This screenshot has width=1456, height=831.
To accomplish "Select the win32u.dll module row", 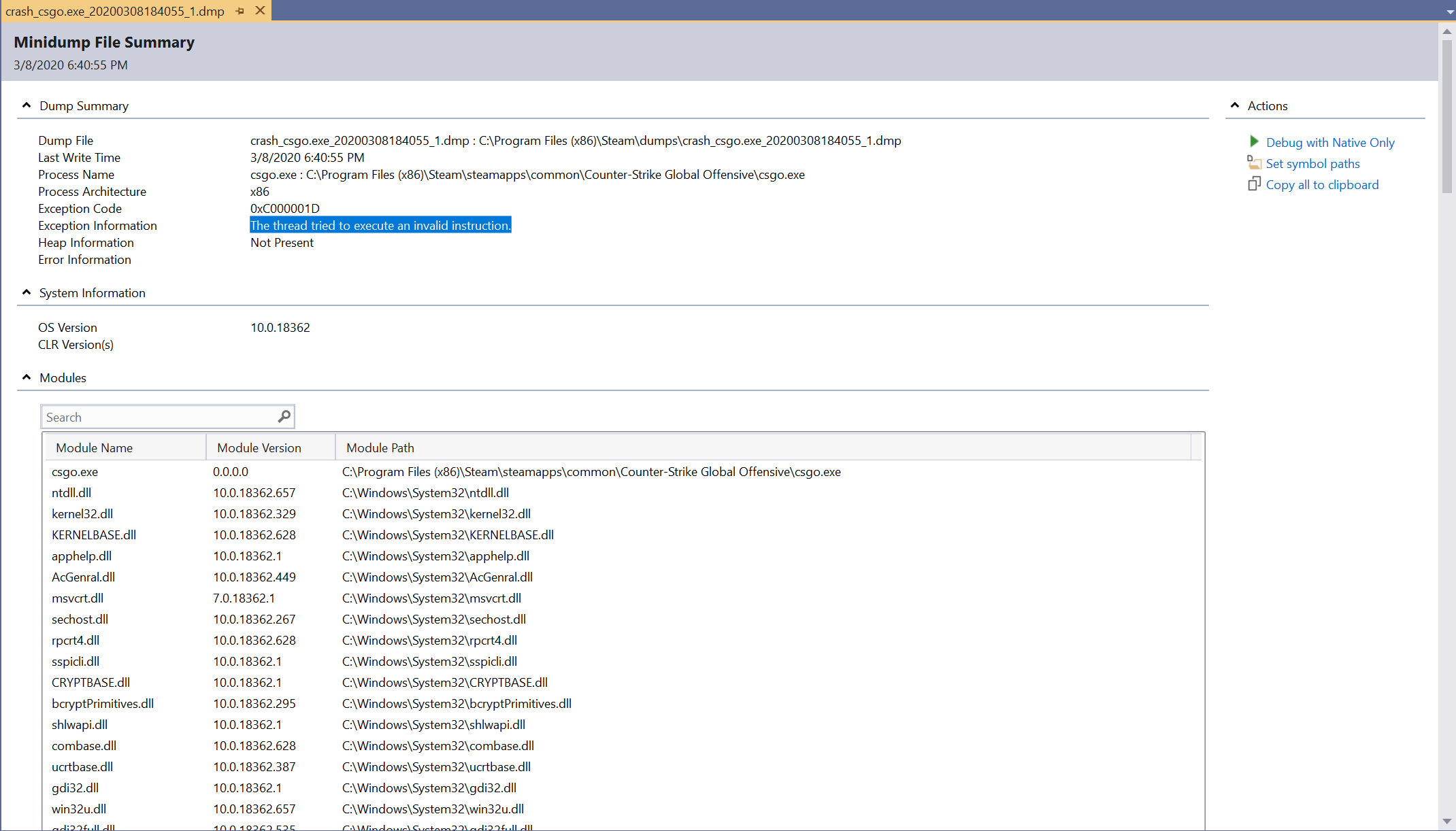I will 623,809.
